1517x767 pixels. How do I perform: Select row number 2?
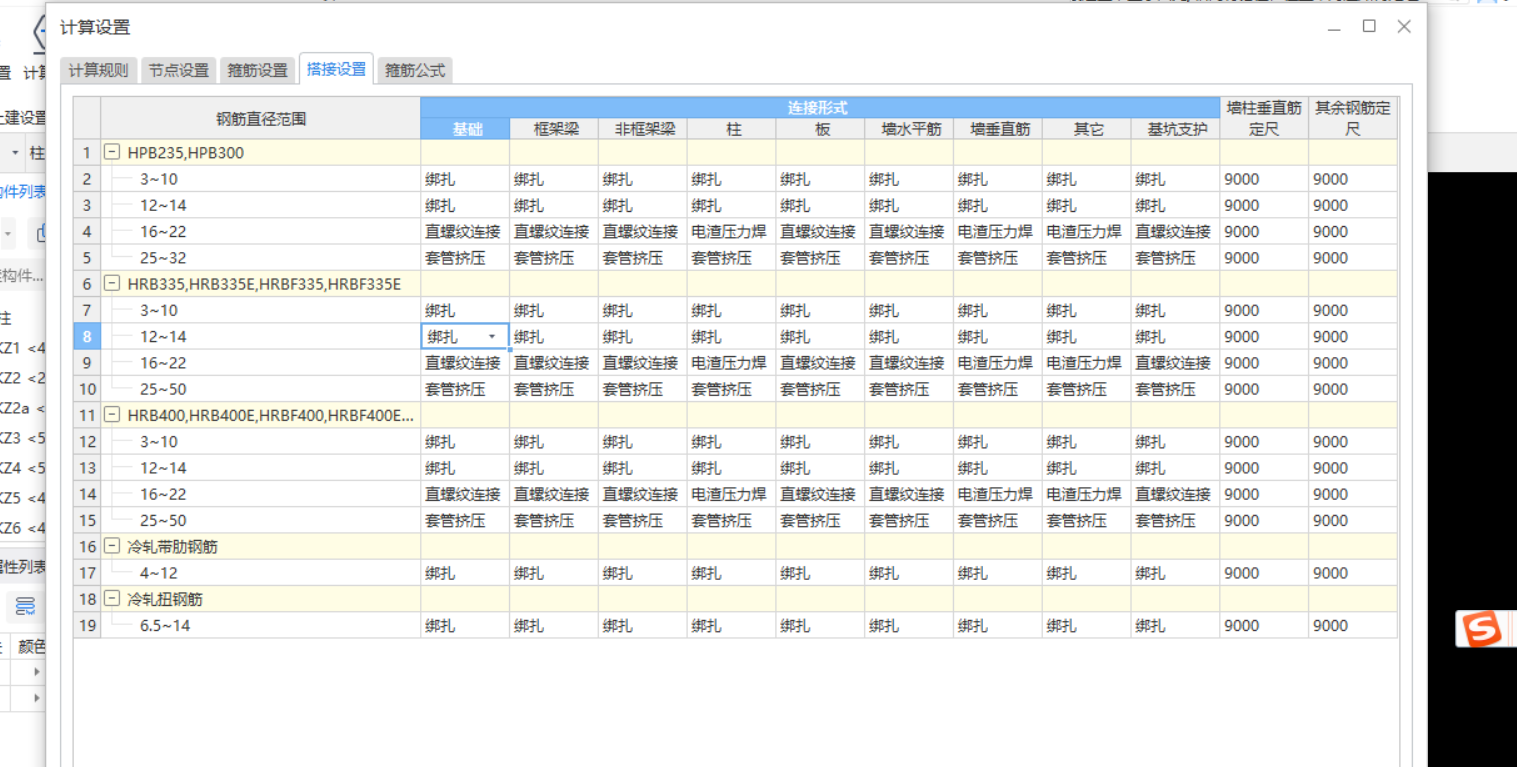click(87, 179)
